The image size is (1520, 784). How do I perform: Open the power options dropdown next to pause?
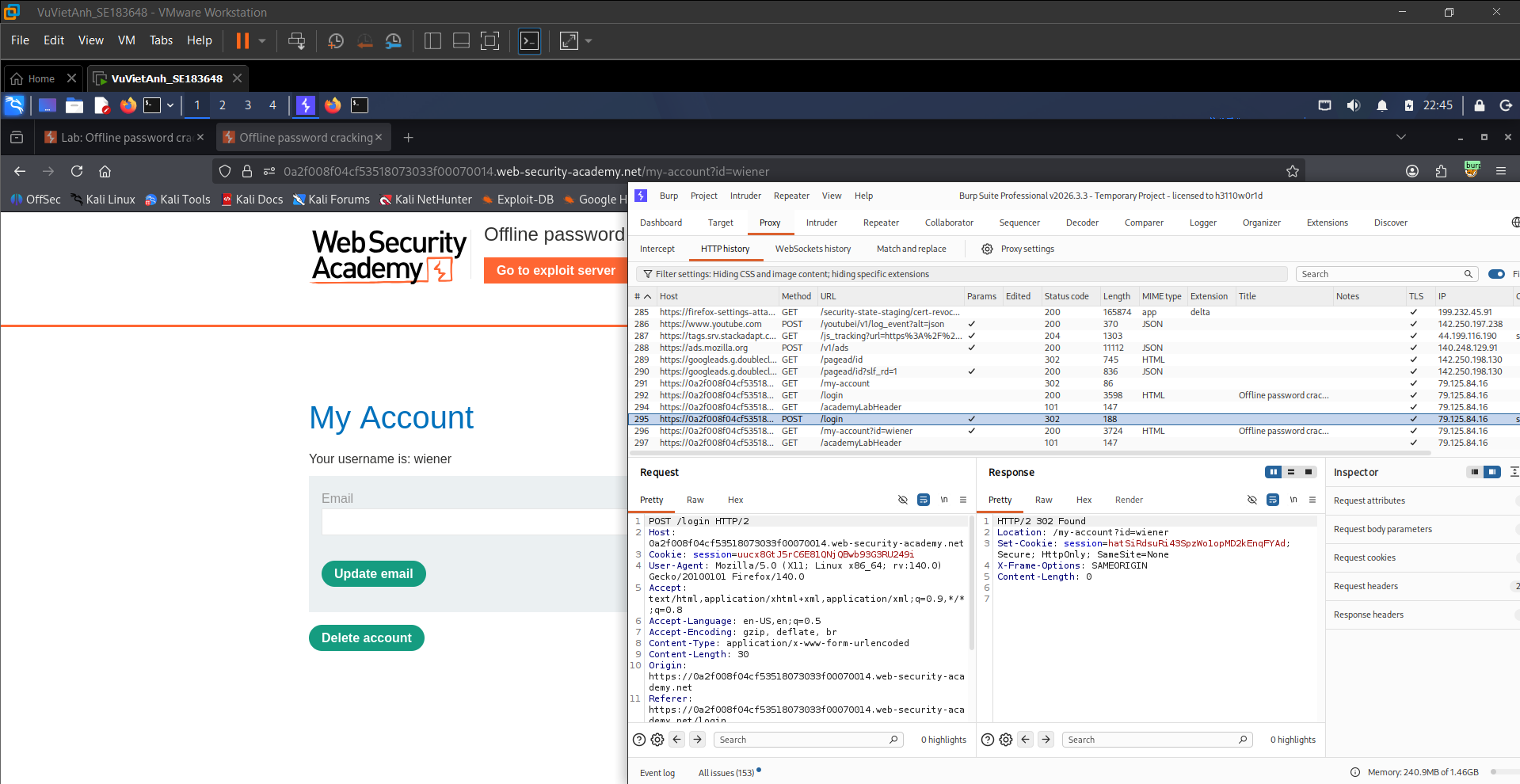[262, 40]
